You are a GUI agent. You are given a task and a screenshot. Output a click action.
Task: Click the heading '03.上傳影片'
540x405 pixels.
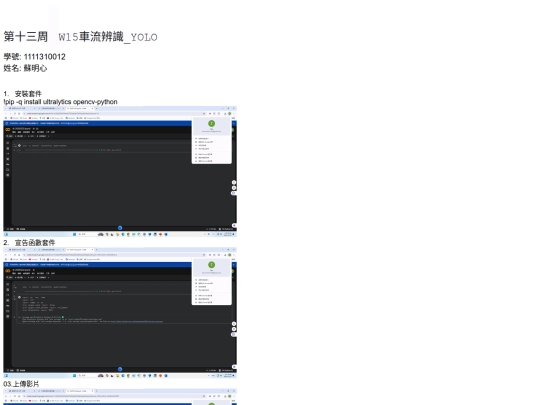click(21, 384)
